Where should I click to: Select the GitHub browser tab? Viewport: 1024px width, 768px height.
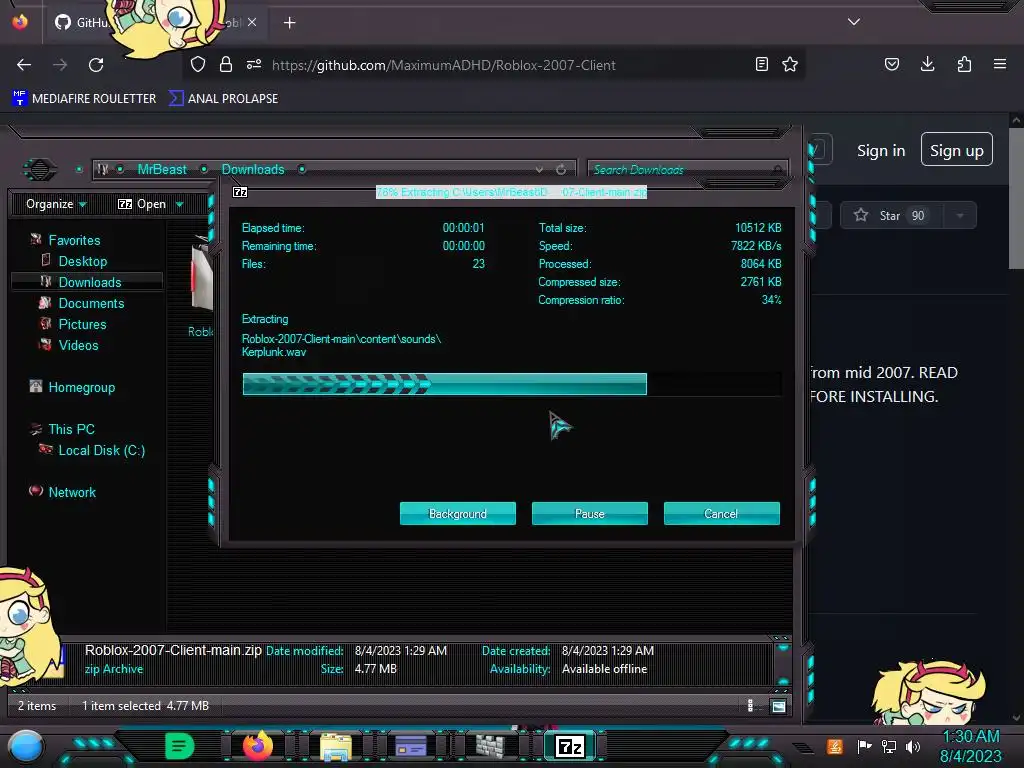pyautogui.click(x=157, y=22)
